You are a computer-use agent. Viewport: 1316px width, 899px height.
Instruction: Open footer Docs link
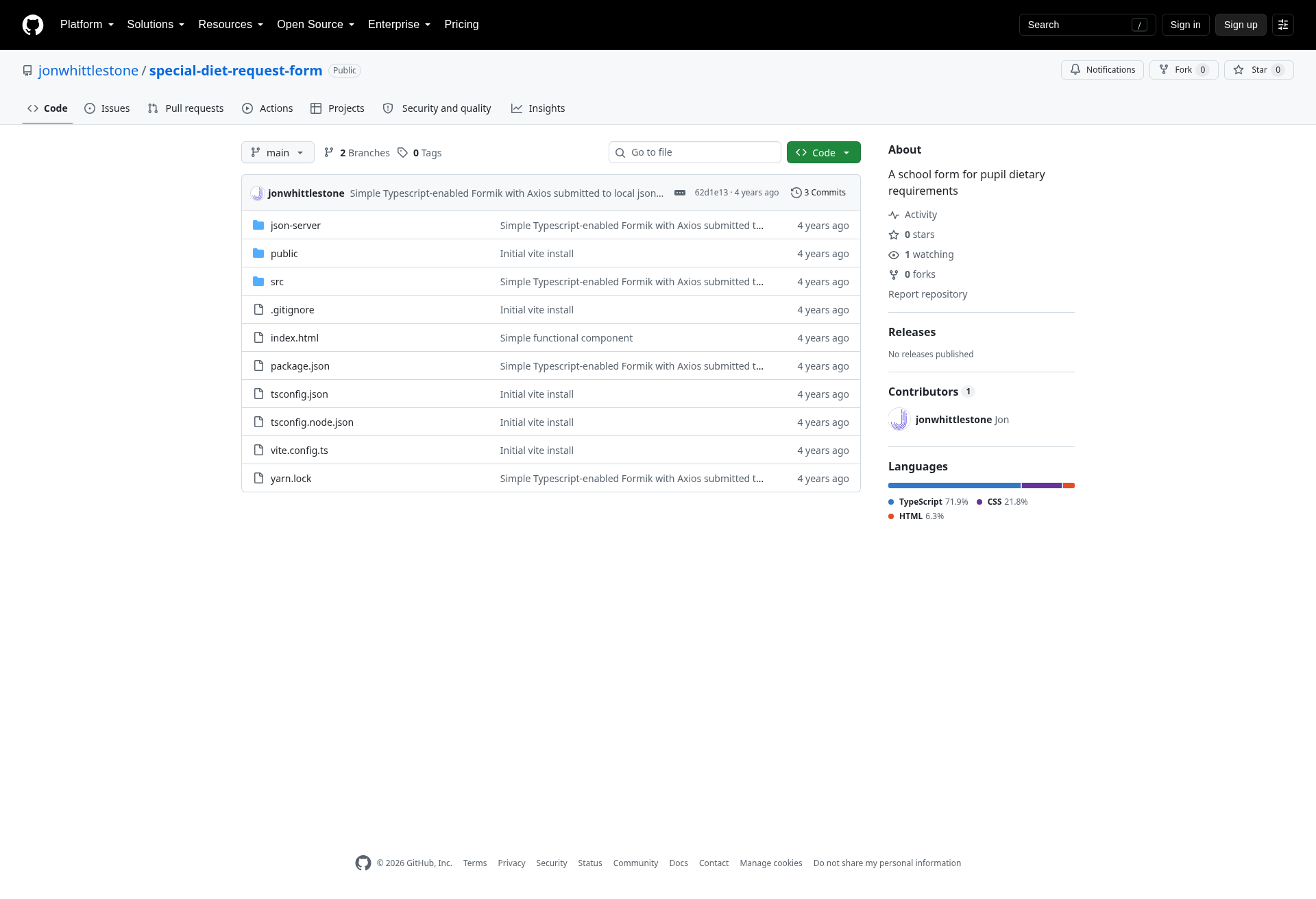[x=679, y=863]
